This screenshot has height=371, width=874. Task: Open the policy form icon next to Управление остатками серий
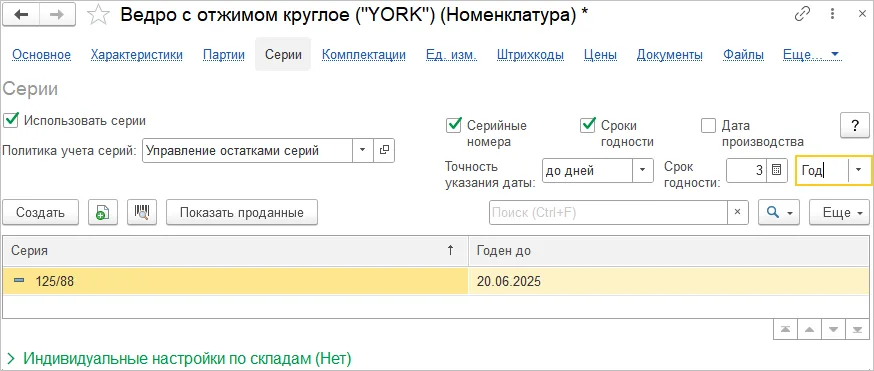[x=384, y=150]
